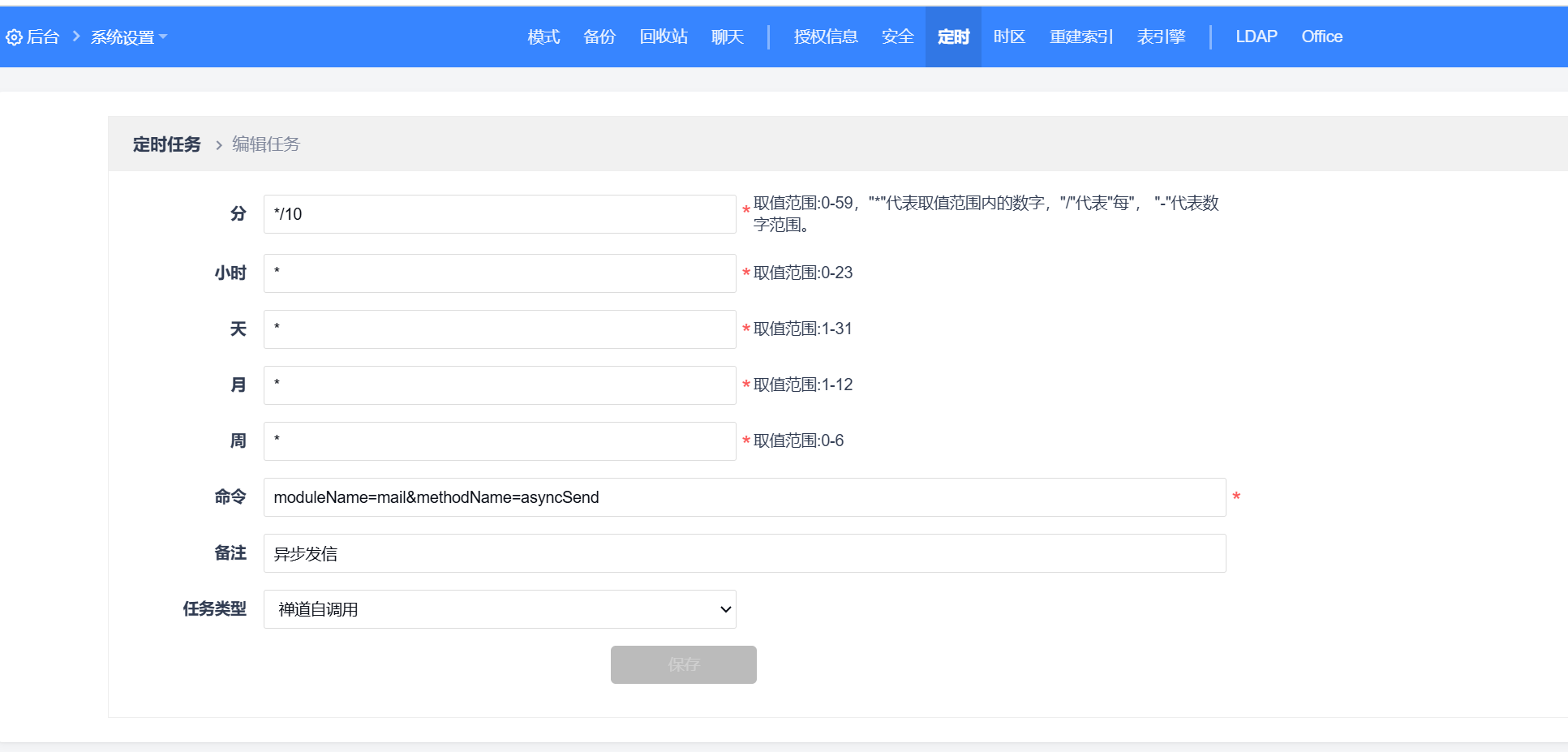Click the 取值范围:1-31 hint text
1568x752 pixels.
click(803, 329)
